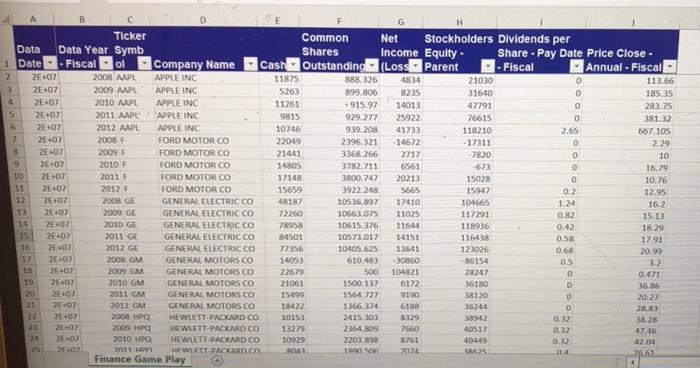
Task: Select price close value 47.46
Action: [646, 331]
